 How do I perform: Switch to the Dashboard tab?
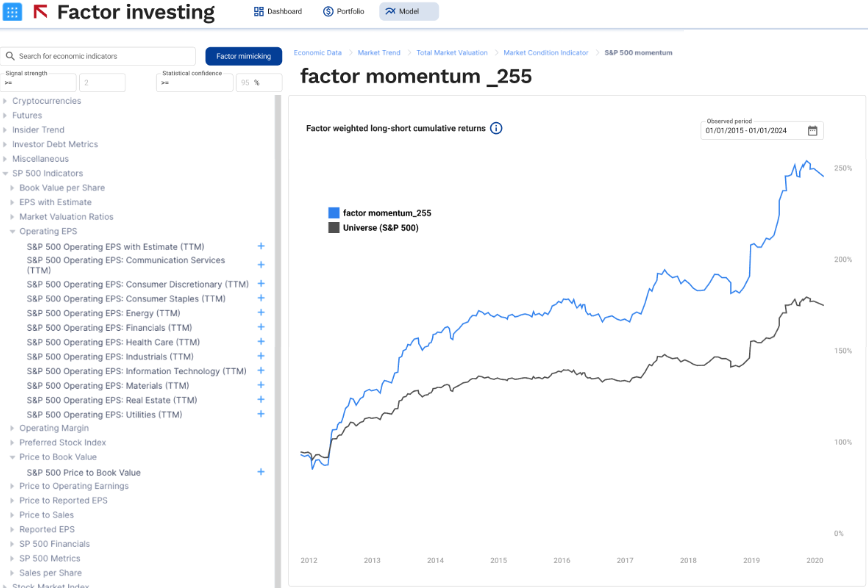coord(278,12)
